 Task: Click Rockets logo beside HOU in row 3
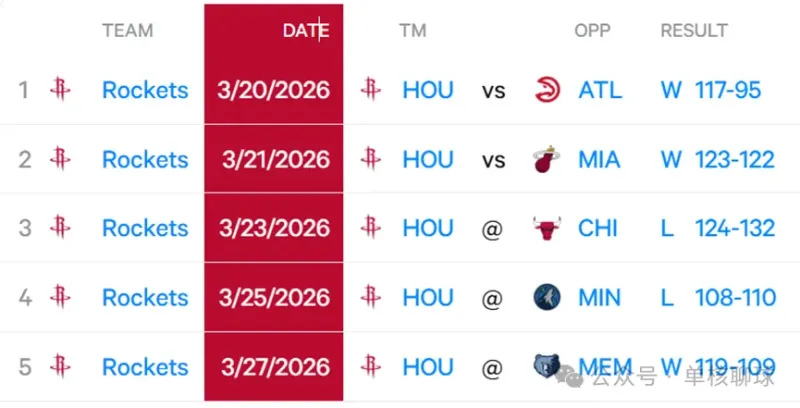[x=371, y=228]
